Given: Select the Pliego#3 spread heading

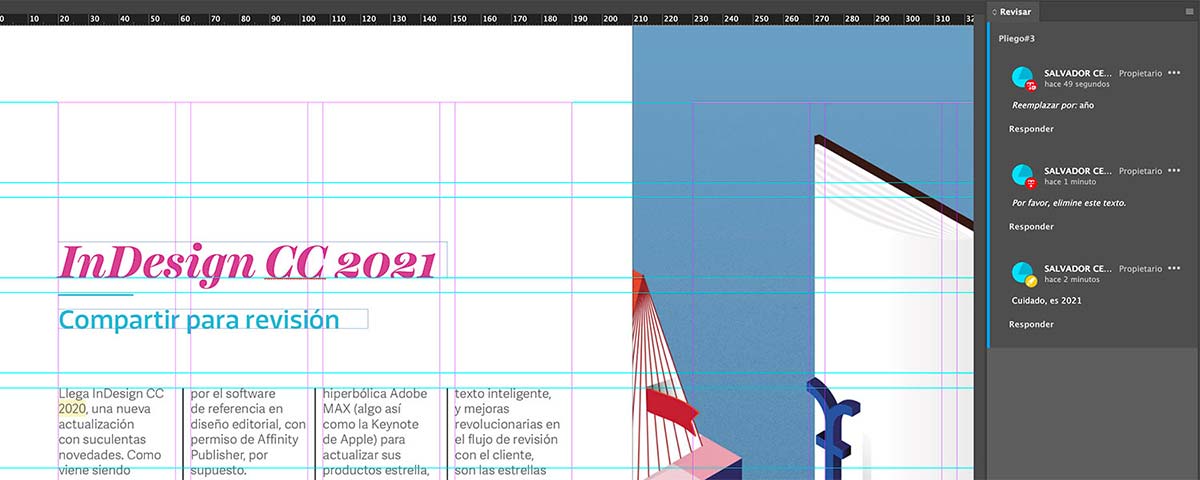Looking at the screenshot, I should [1017, 37].
